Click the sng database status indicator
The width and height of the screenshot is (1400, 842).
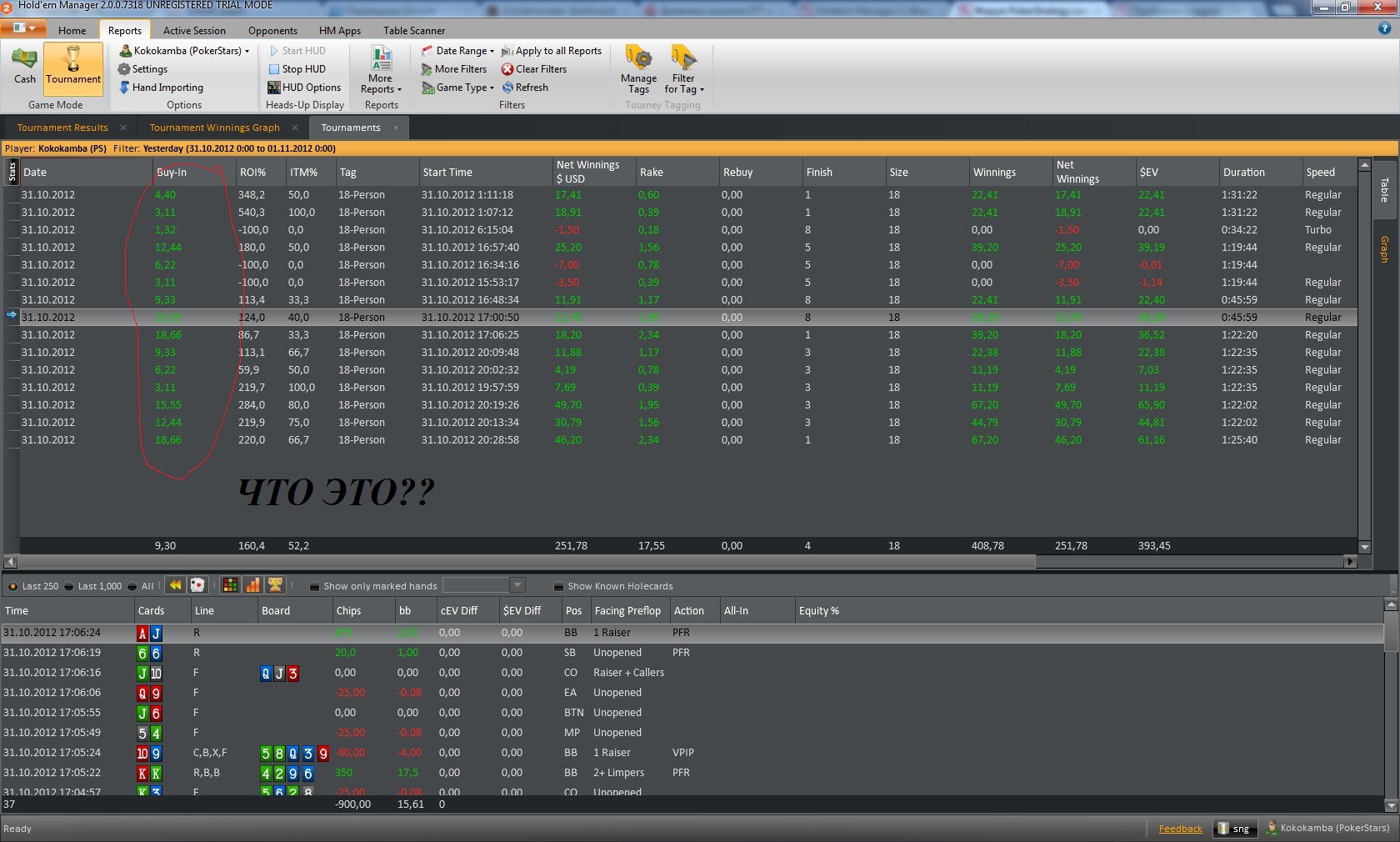(1234, 829)
